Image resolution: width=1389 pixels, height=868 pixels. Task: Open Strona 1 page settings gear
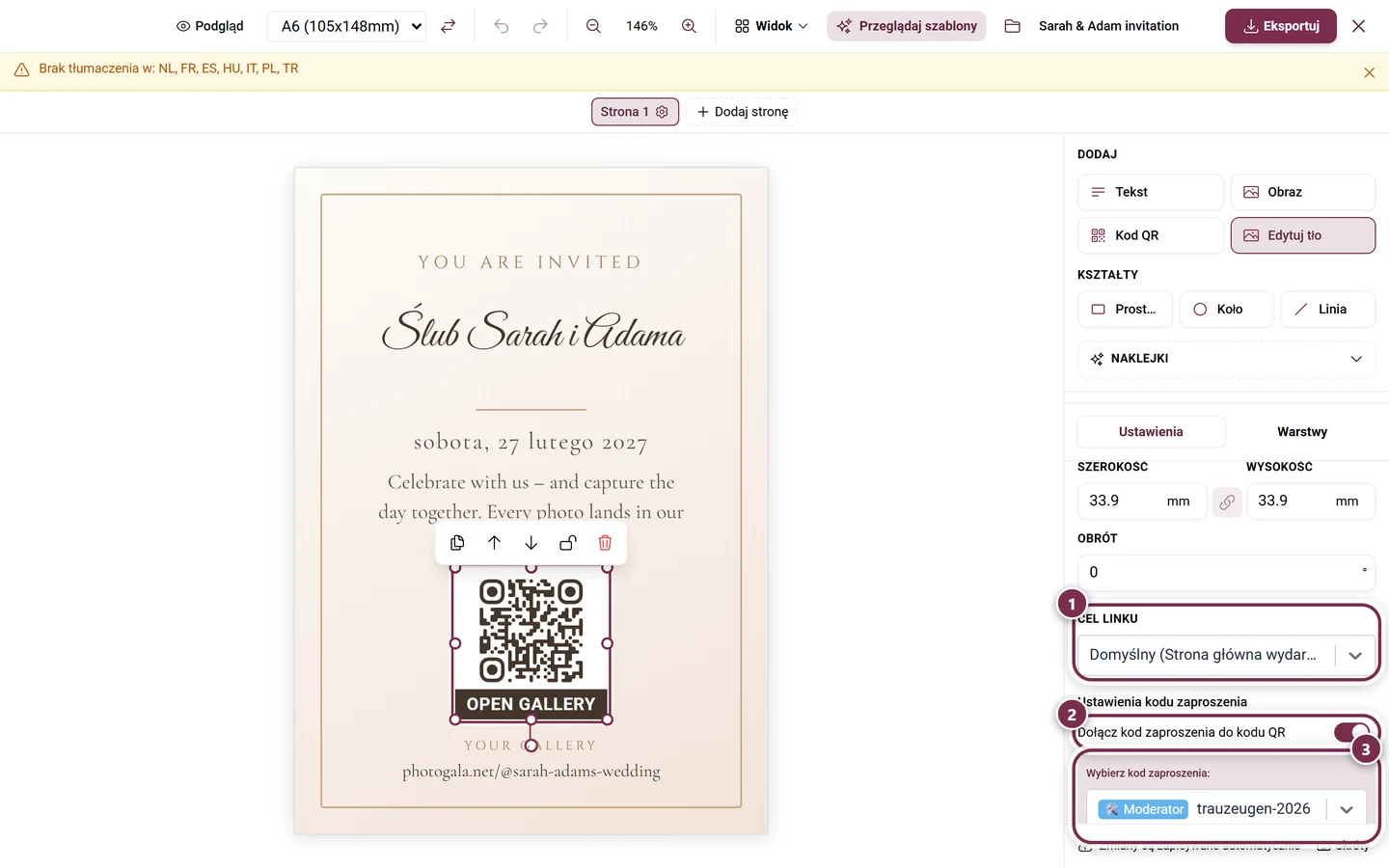pos(662,112)
